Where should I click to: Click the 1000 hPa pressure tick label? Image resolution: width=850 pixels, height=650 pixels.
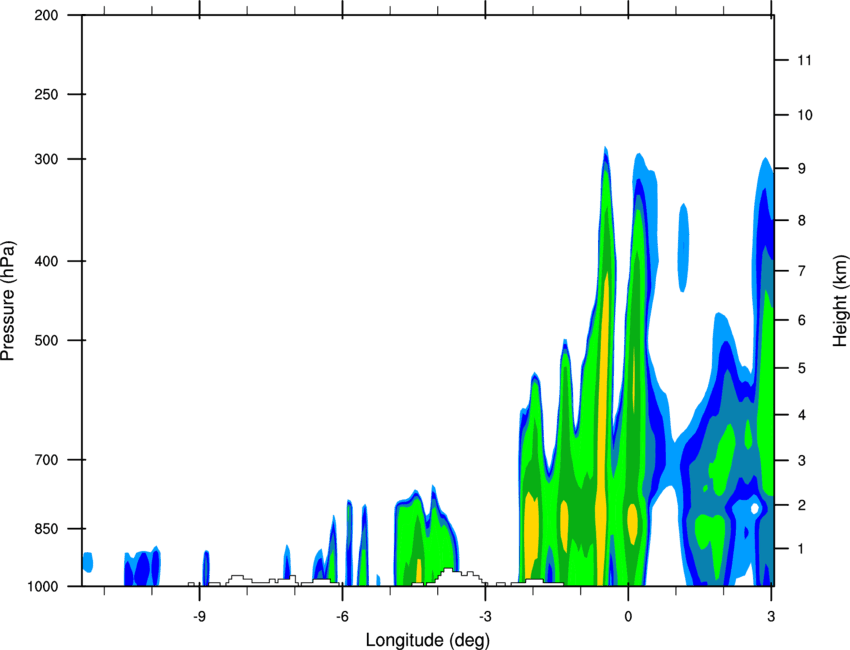[43, 587]
